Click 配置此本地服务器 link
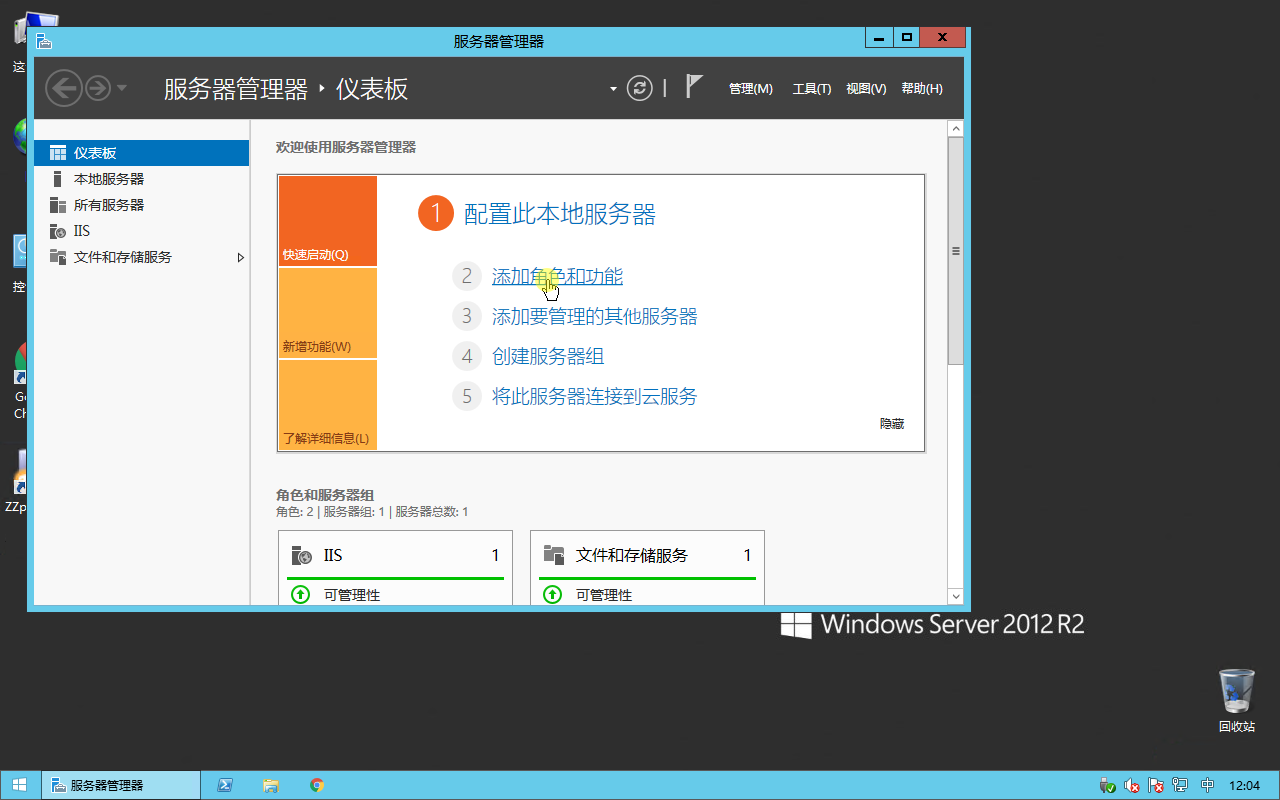 (x=560, y=214)
